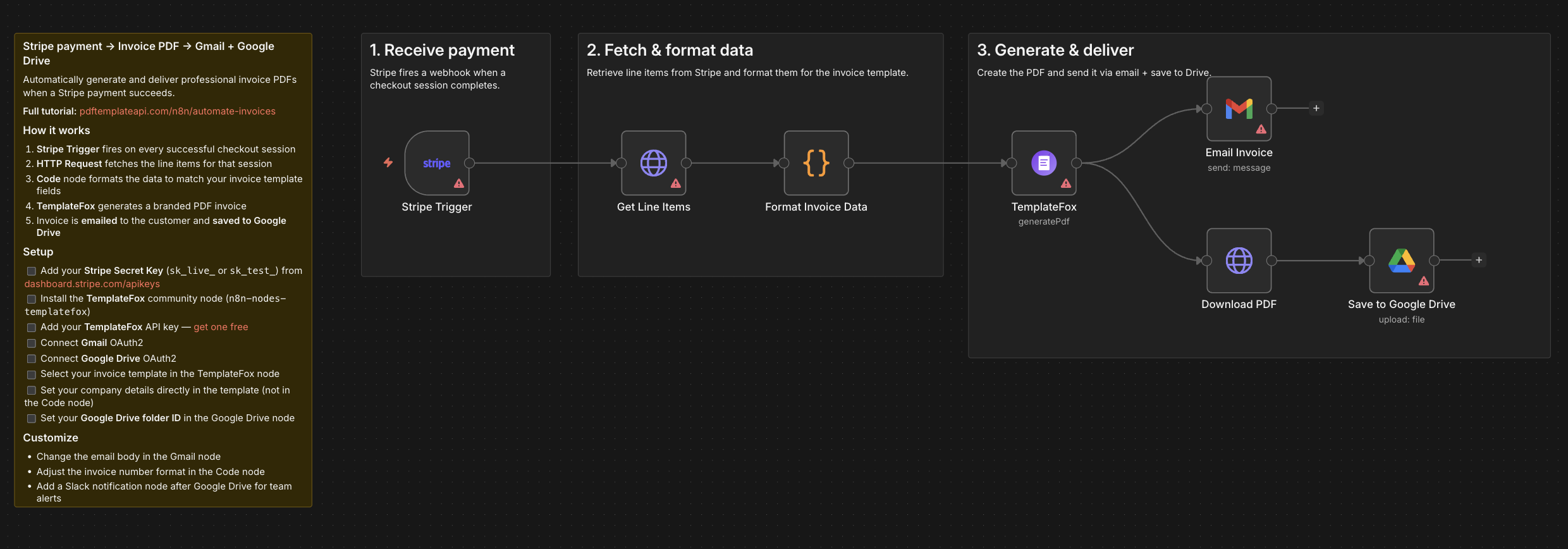
Task: Follow the 'get one free' link
Action: tap(221, 327)
